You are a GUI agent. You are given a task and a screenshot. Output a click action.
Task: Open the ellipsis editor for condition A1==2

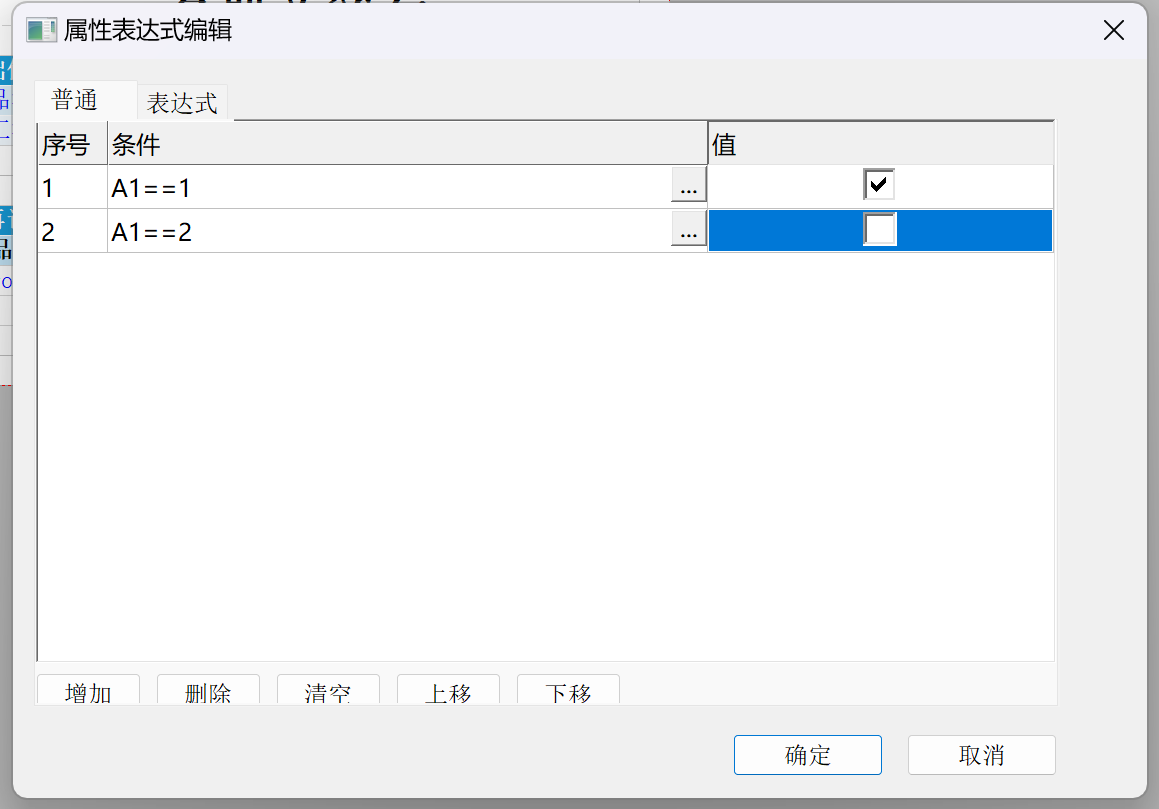(x=688, y=232)
